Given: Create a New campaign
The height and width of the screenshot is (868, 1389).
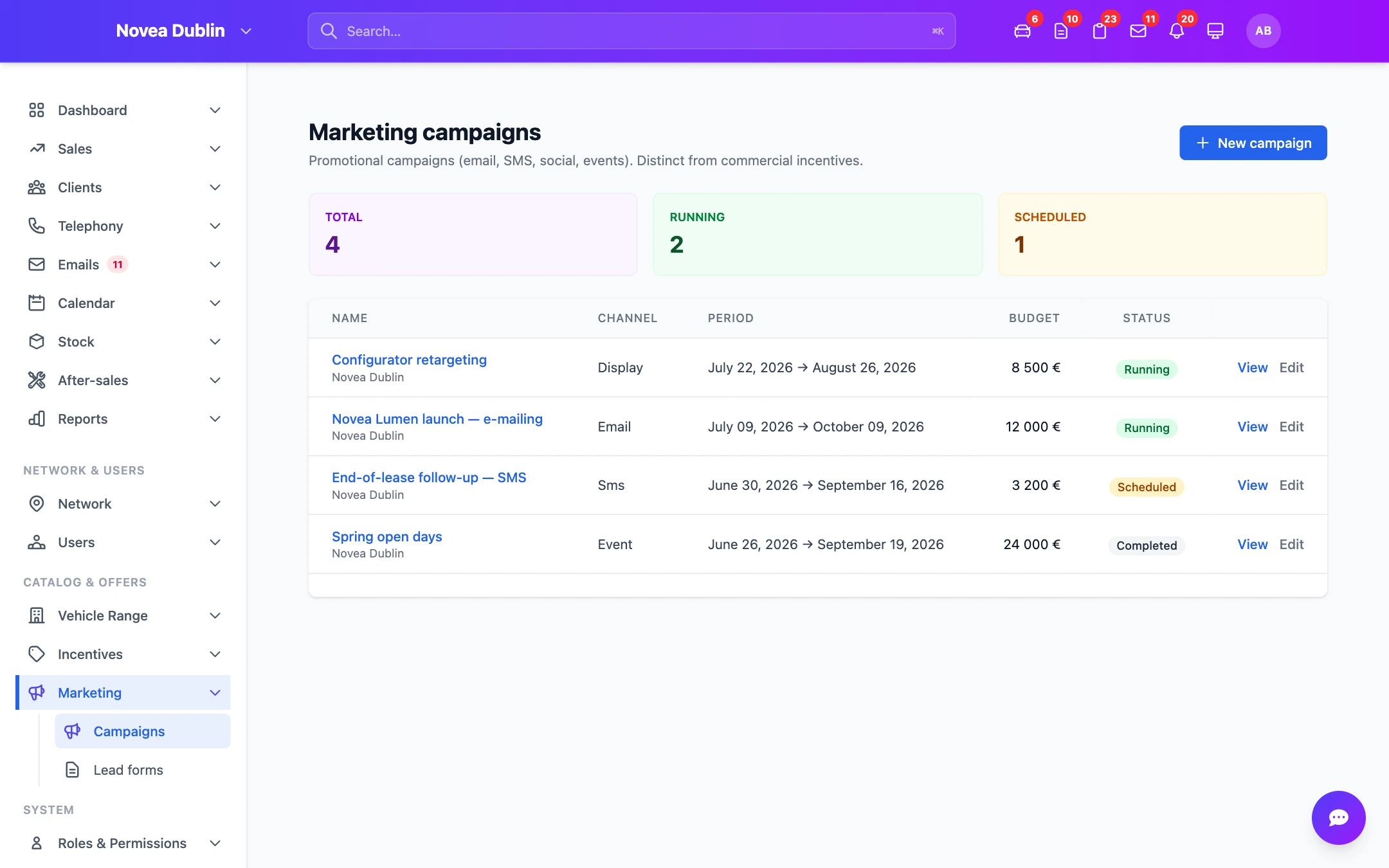Looking at the screenshot, I should pos(1253,143).
